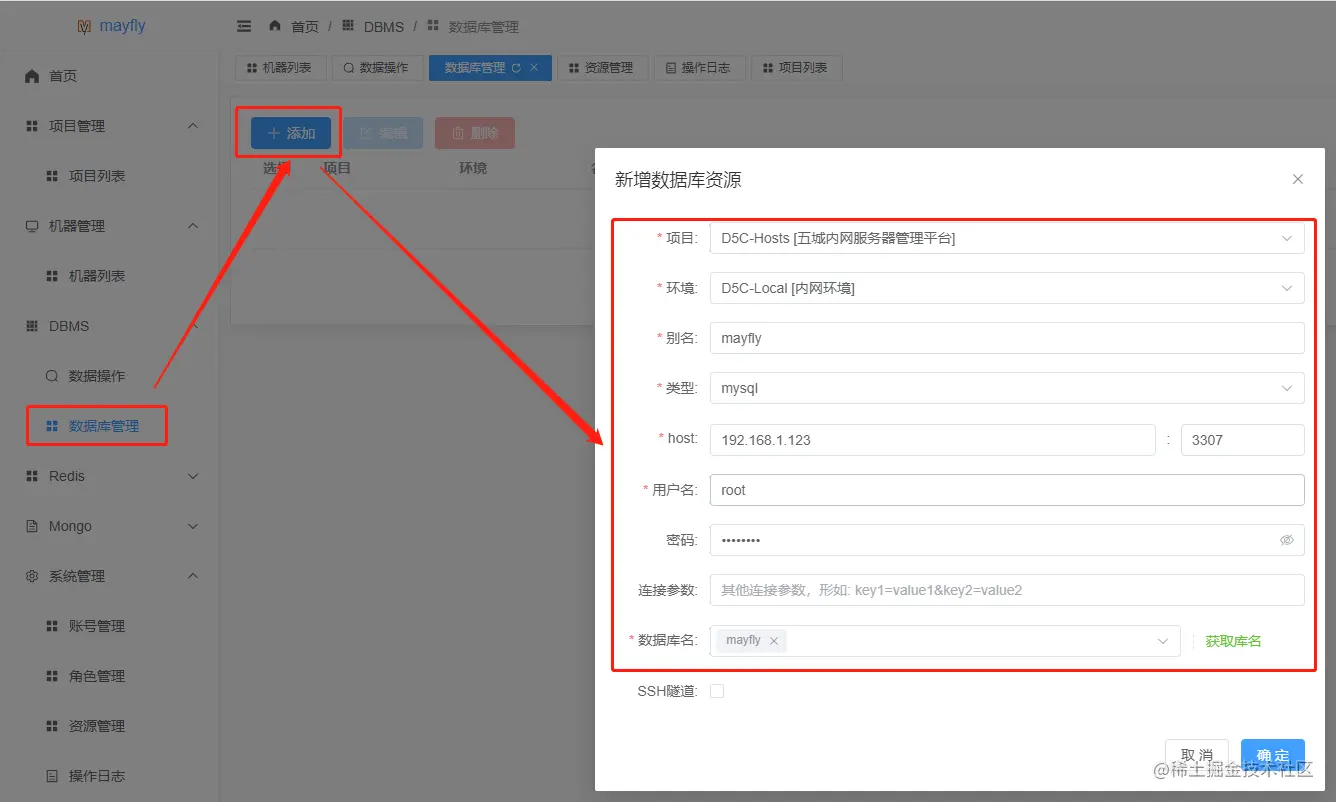Show password using the eye icon
The width and height of the screenshot is (1336, 802).
1287,540
